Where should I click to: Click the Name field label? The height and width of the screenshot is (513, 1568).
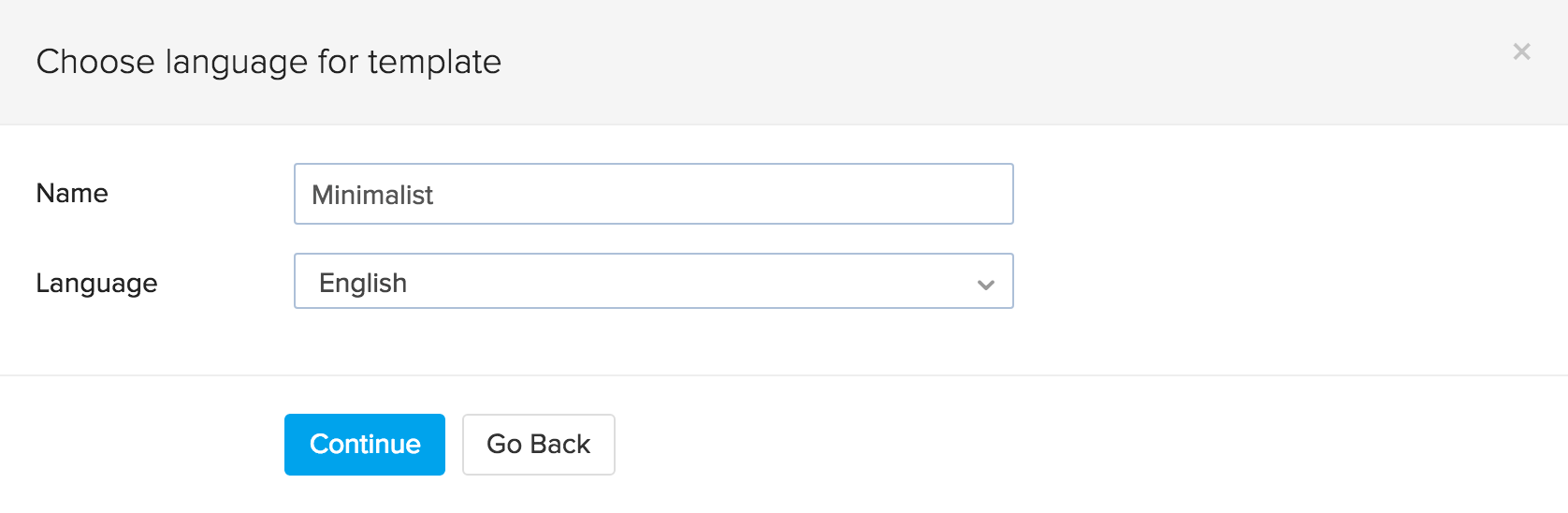pyautogui.click(x=72, y=193)
